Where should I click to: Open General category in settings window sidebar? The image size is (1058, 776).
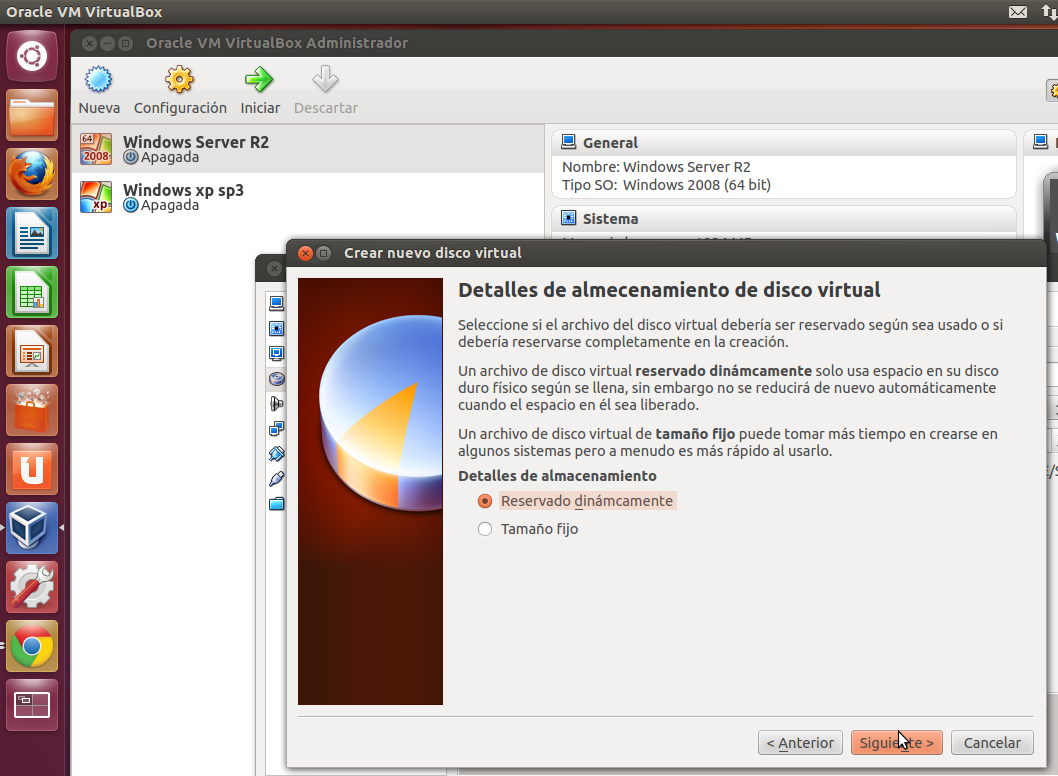(x=277, y=303)
